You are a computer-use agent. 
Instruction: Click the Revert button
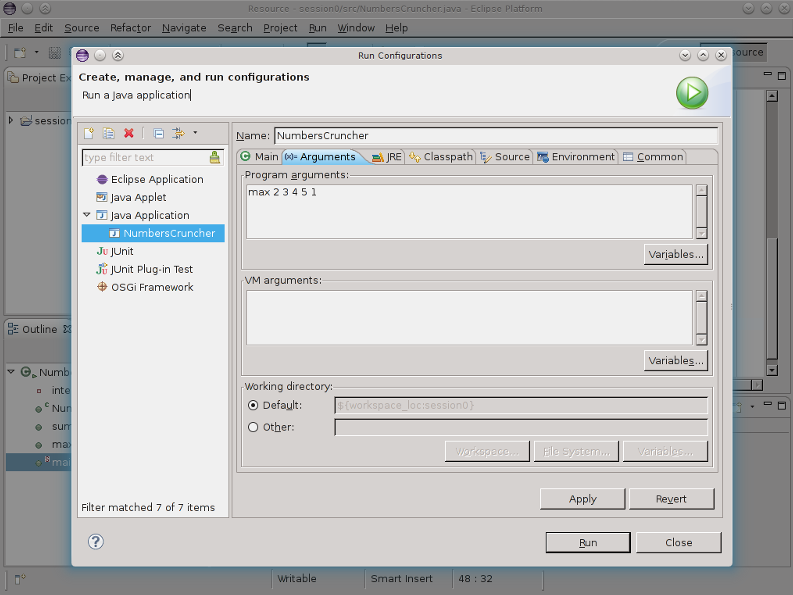pyautogui.click(x=671, y=498)
